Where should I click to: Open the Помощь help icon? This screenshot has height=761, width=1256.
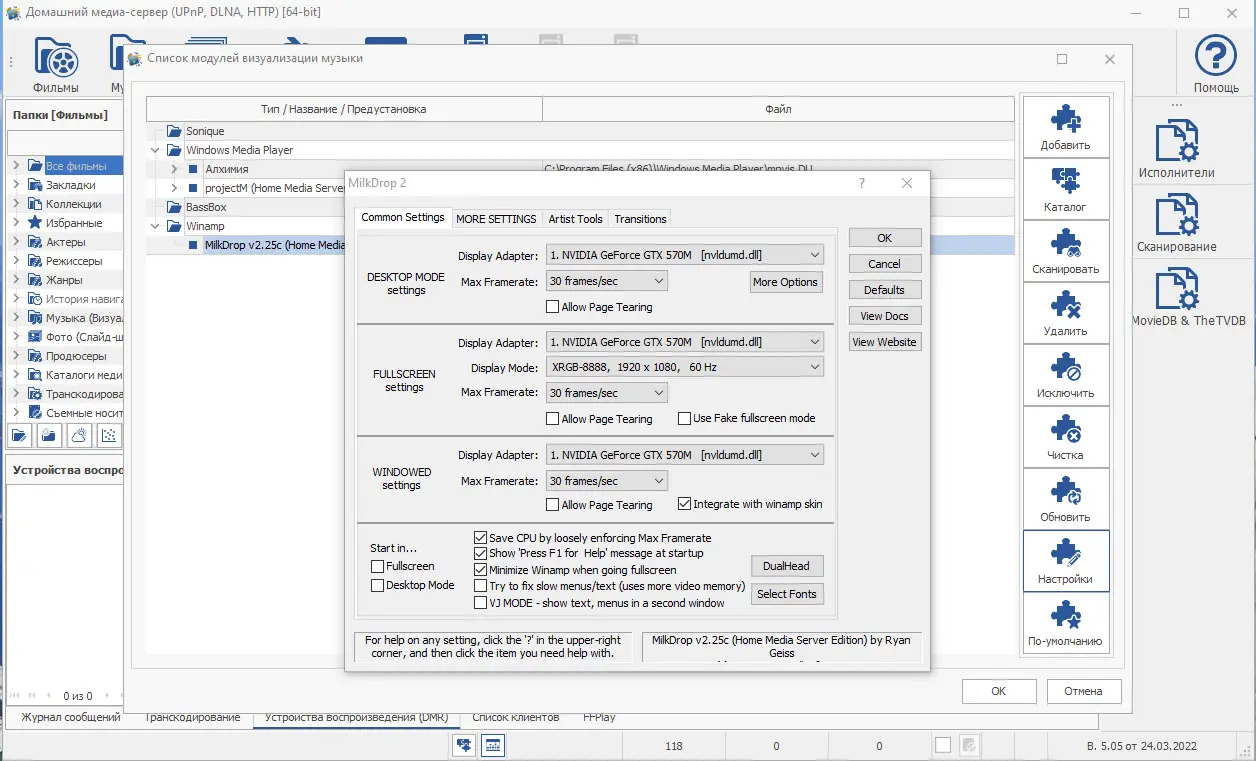[1216, 56]
